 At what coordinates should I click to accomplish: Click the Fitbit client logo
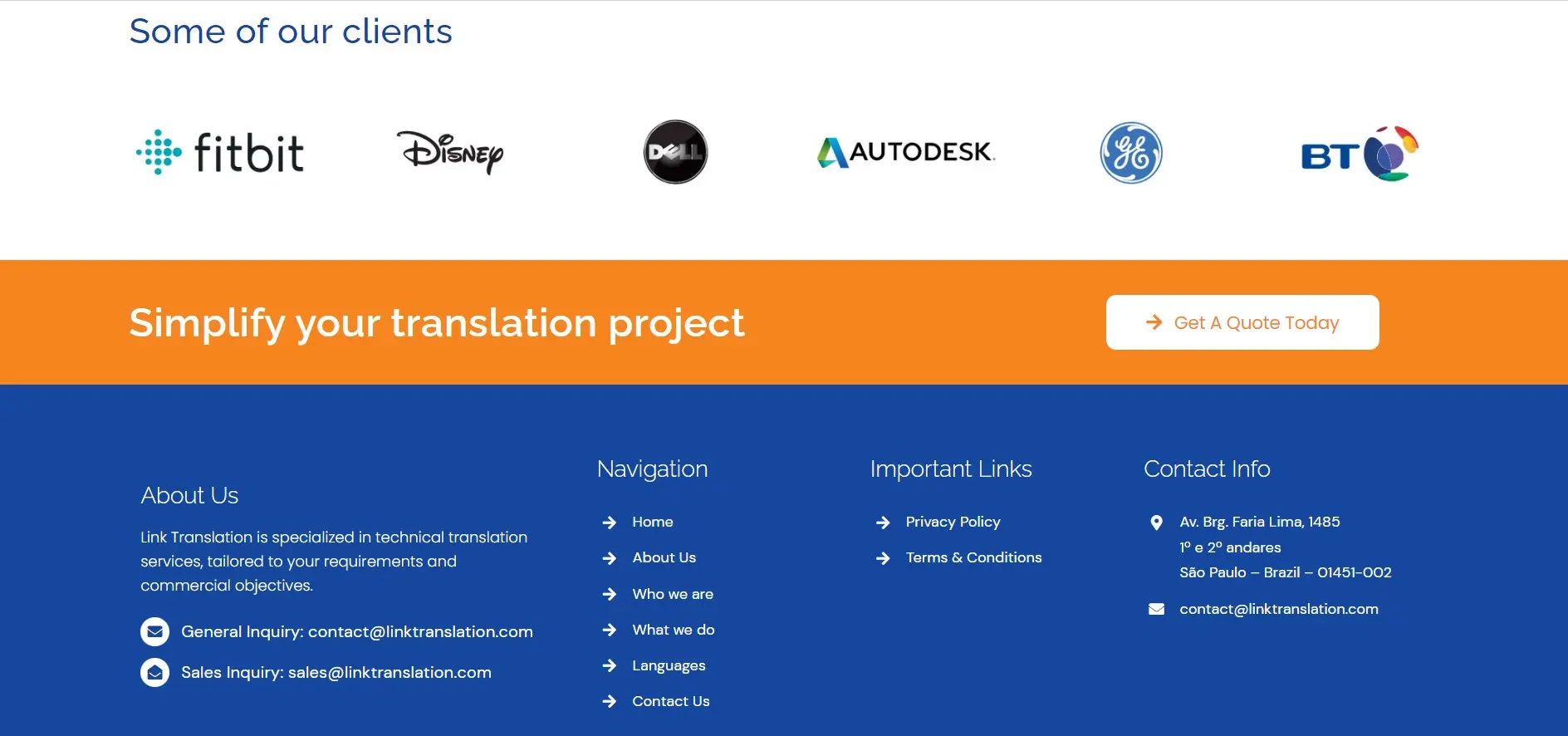pyautogui.click(x=220, y=153)
